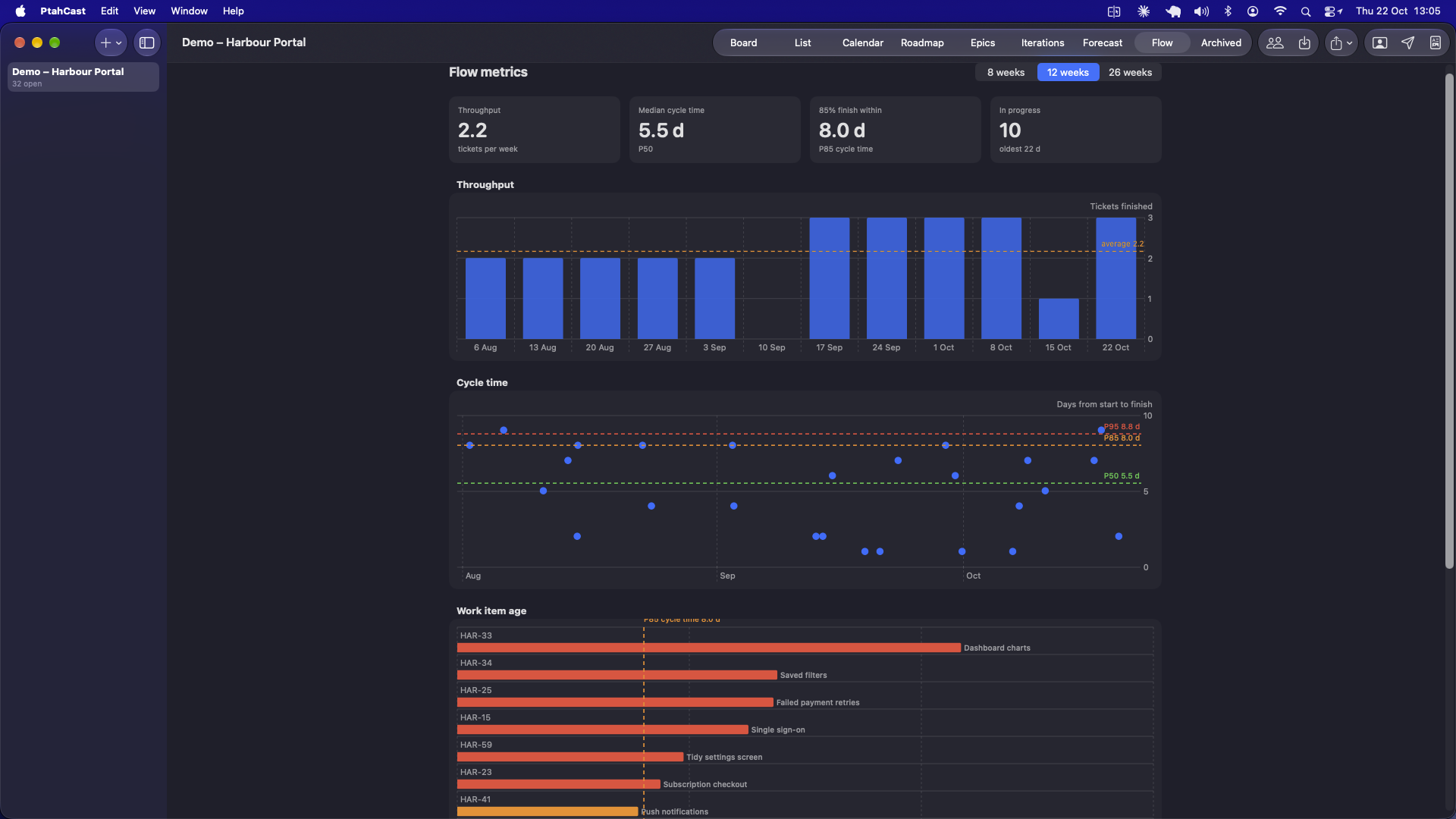Click the presenter portrait frame icon
1456x819 pixels.
coord(1380,43)
